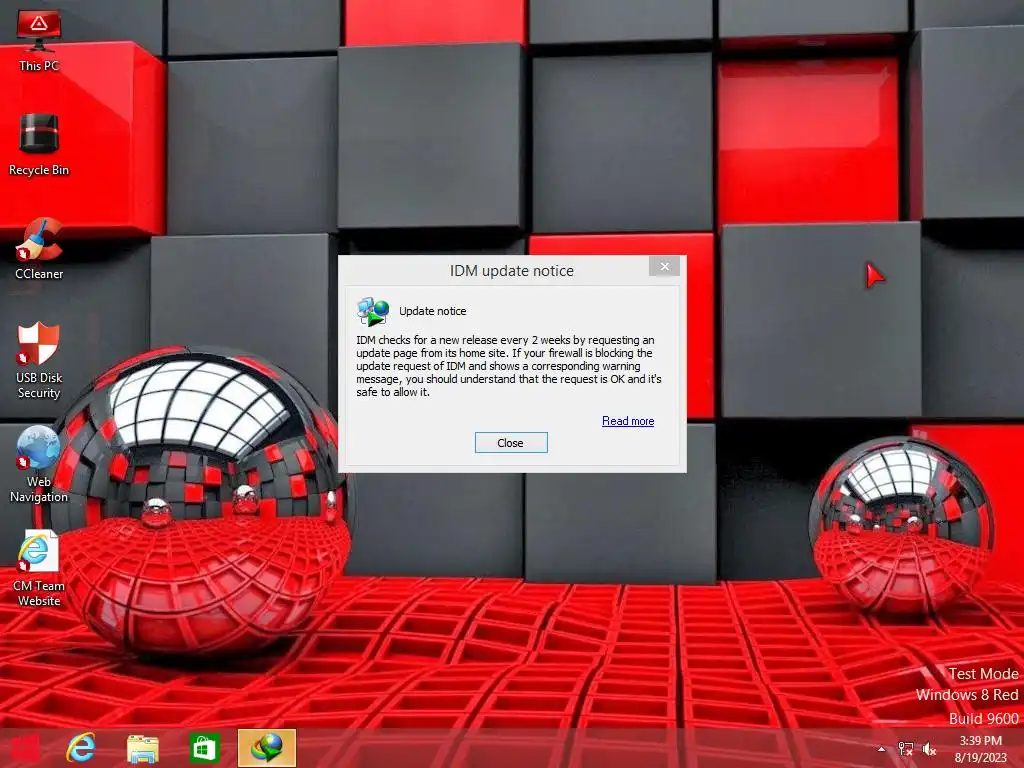Open the network status tray icon
This screenshot has height=768, width=1024.
(905, 749)
